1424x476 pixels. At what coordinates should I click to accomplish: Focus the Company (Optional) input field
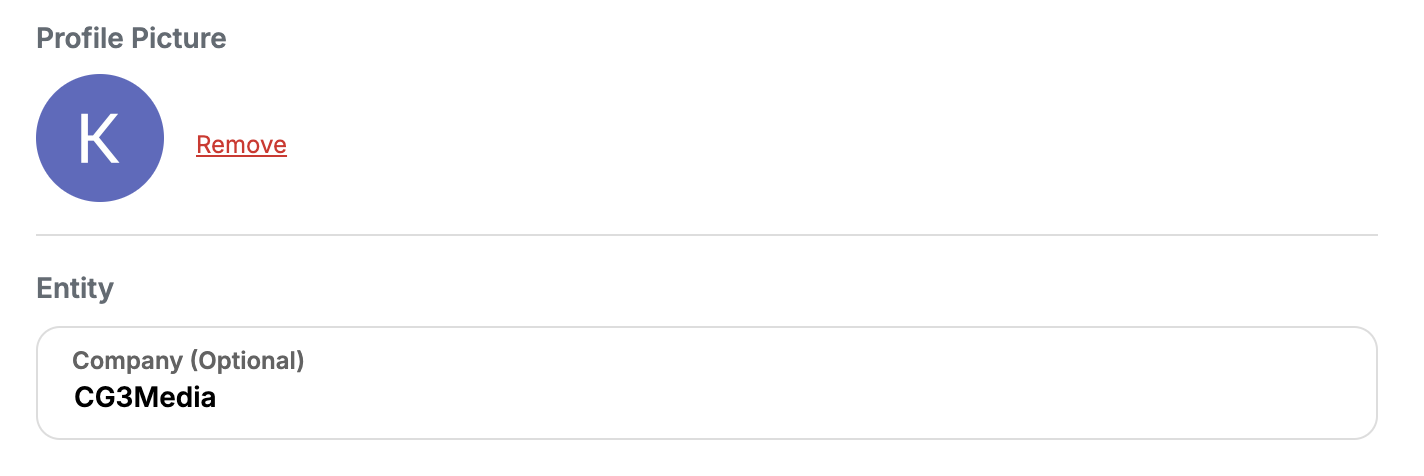click(x=707, y=383)
